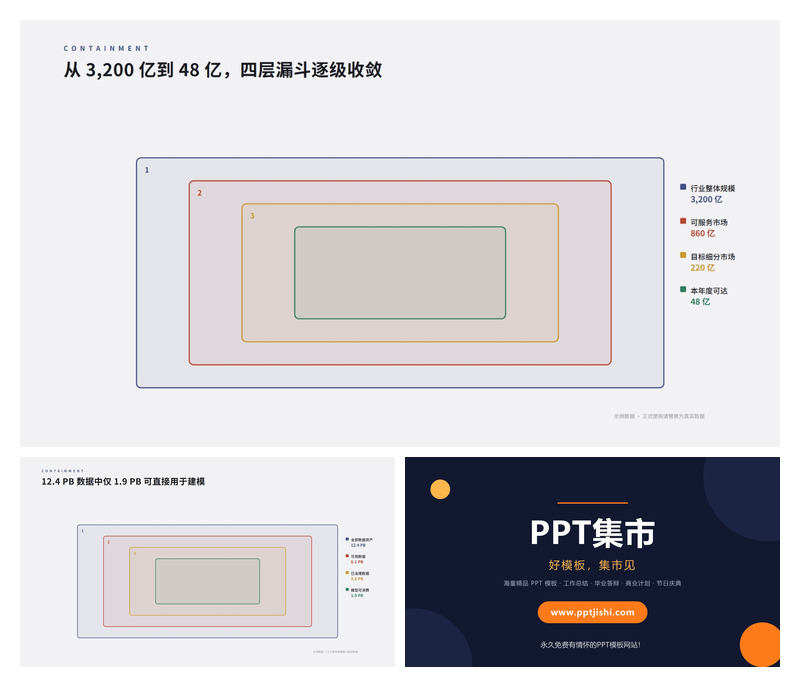Click the large slide's gray footnote text

(659, 416)
